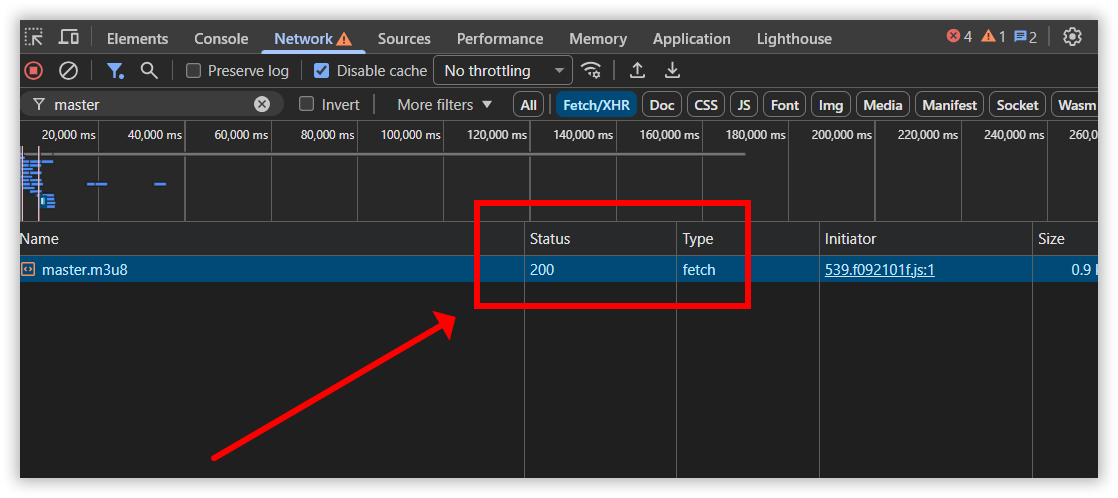Export HAR download icon
This screenshot has width=1118, height=498.
click(672, 70)
